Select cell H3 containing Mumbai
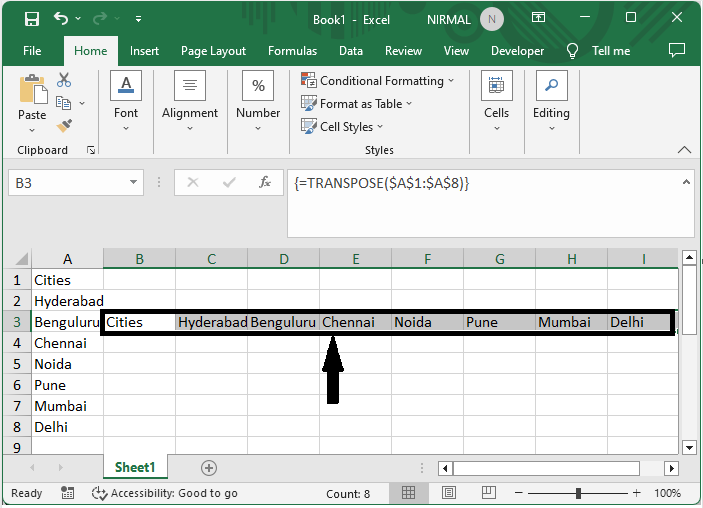The height and width of the screenshot is (508, 703). (572, 322)
